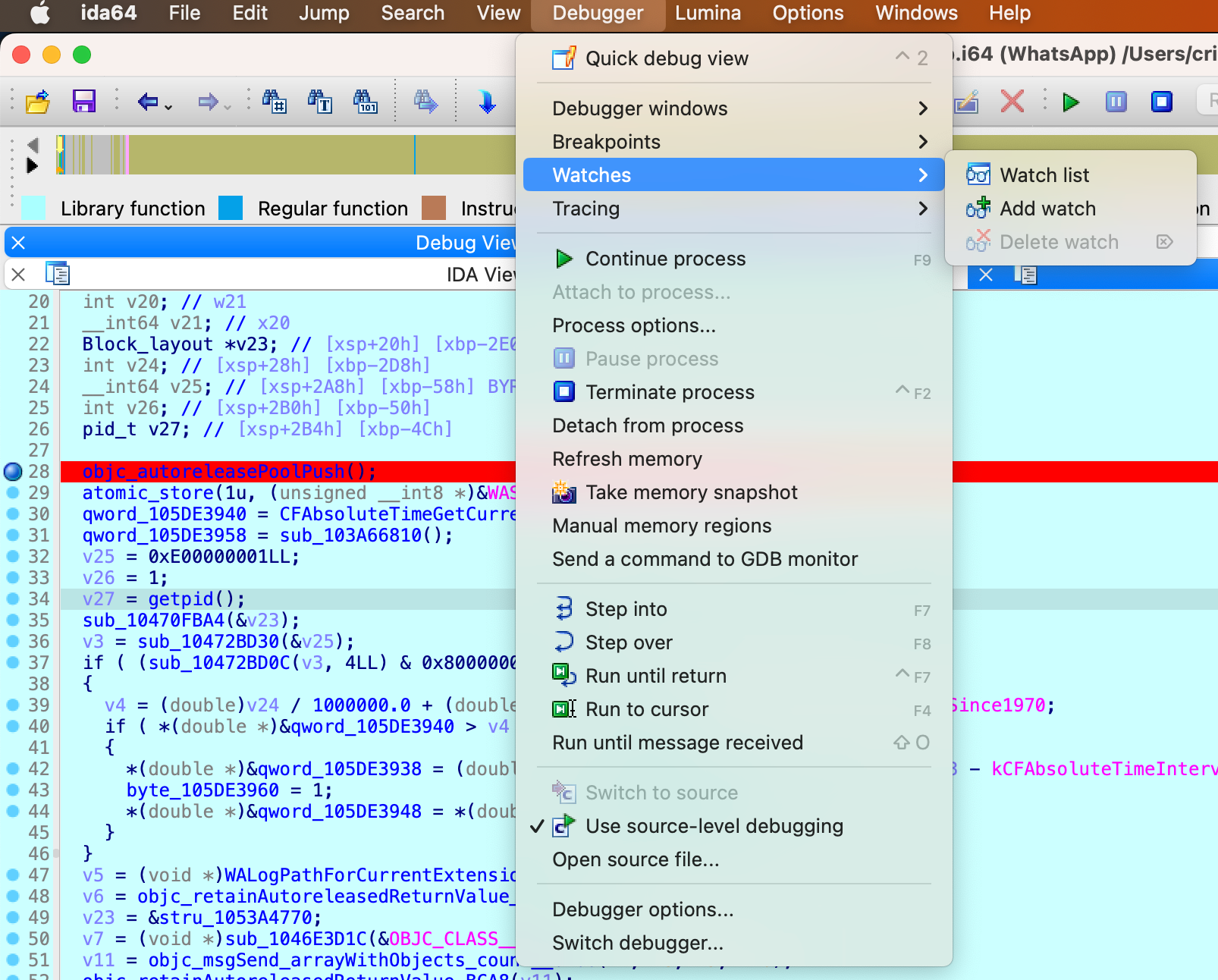
Task: Choose Add watch from the submenu
Action: tap(1071, 209)
